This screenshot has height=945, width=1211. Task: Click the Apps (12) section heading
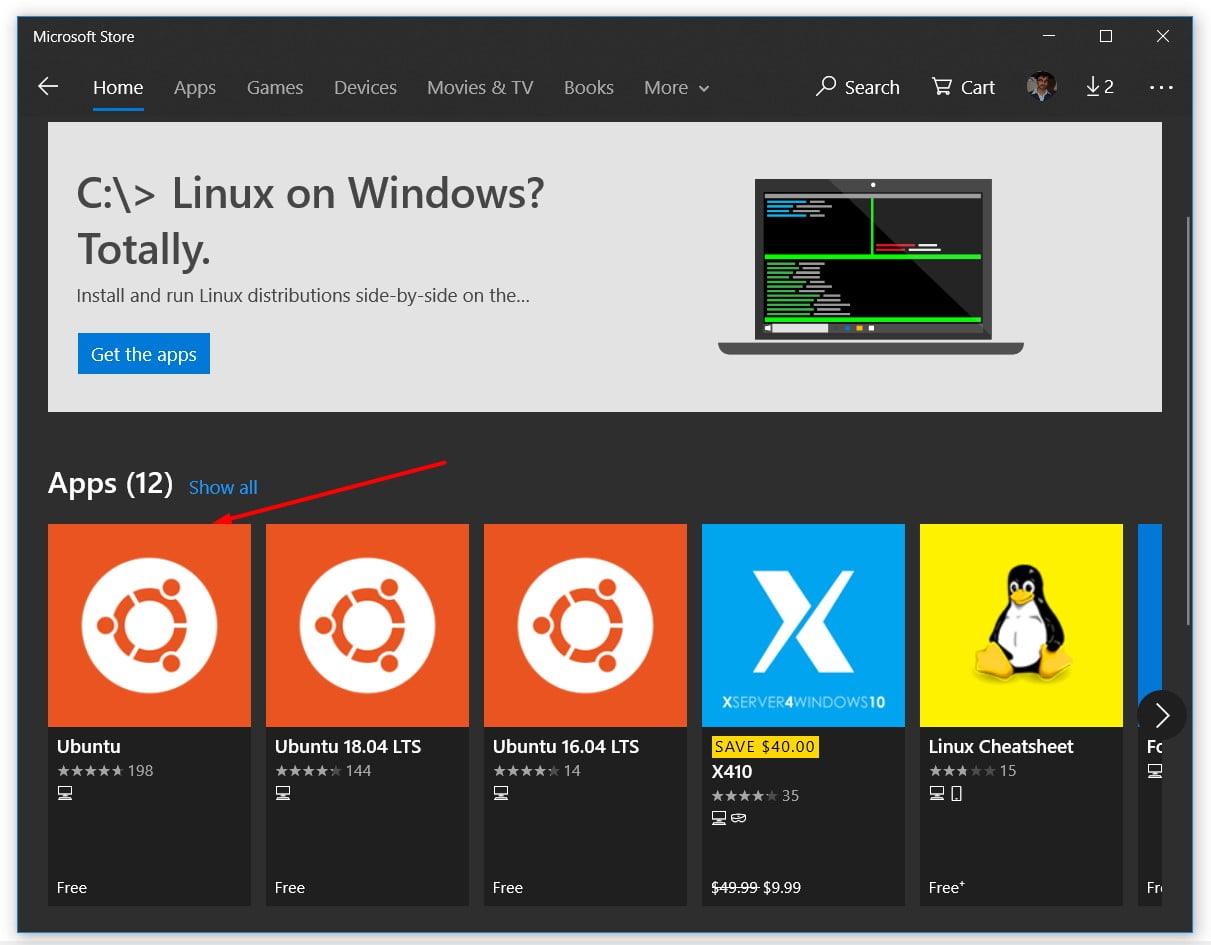(110, 484)
